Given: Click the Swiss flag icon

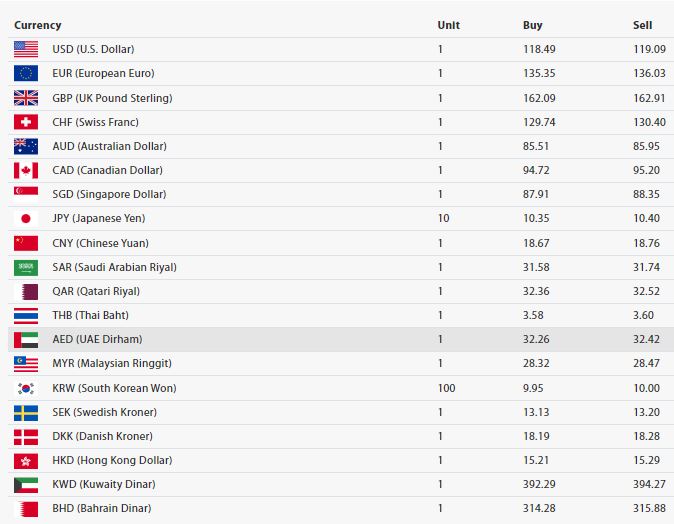Looking at the screenshot, I should point(26,122).
